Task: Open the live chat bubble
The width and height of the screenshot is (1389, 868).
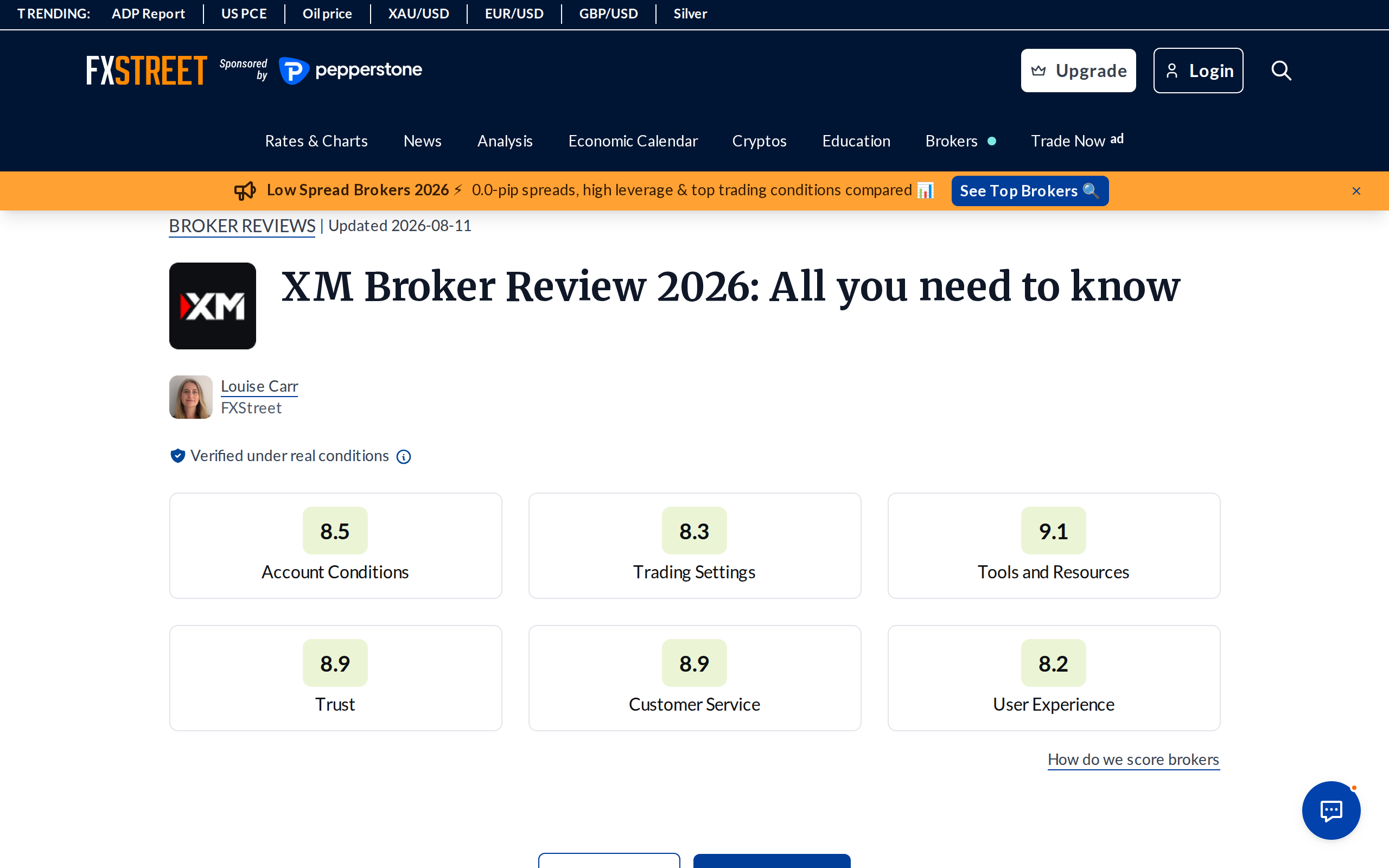Action: (1331, 810)
